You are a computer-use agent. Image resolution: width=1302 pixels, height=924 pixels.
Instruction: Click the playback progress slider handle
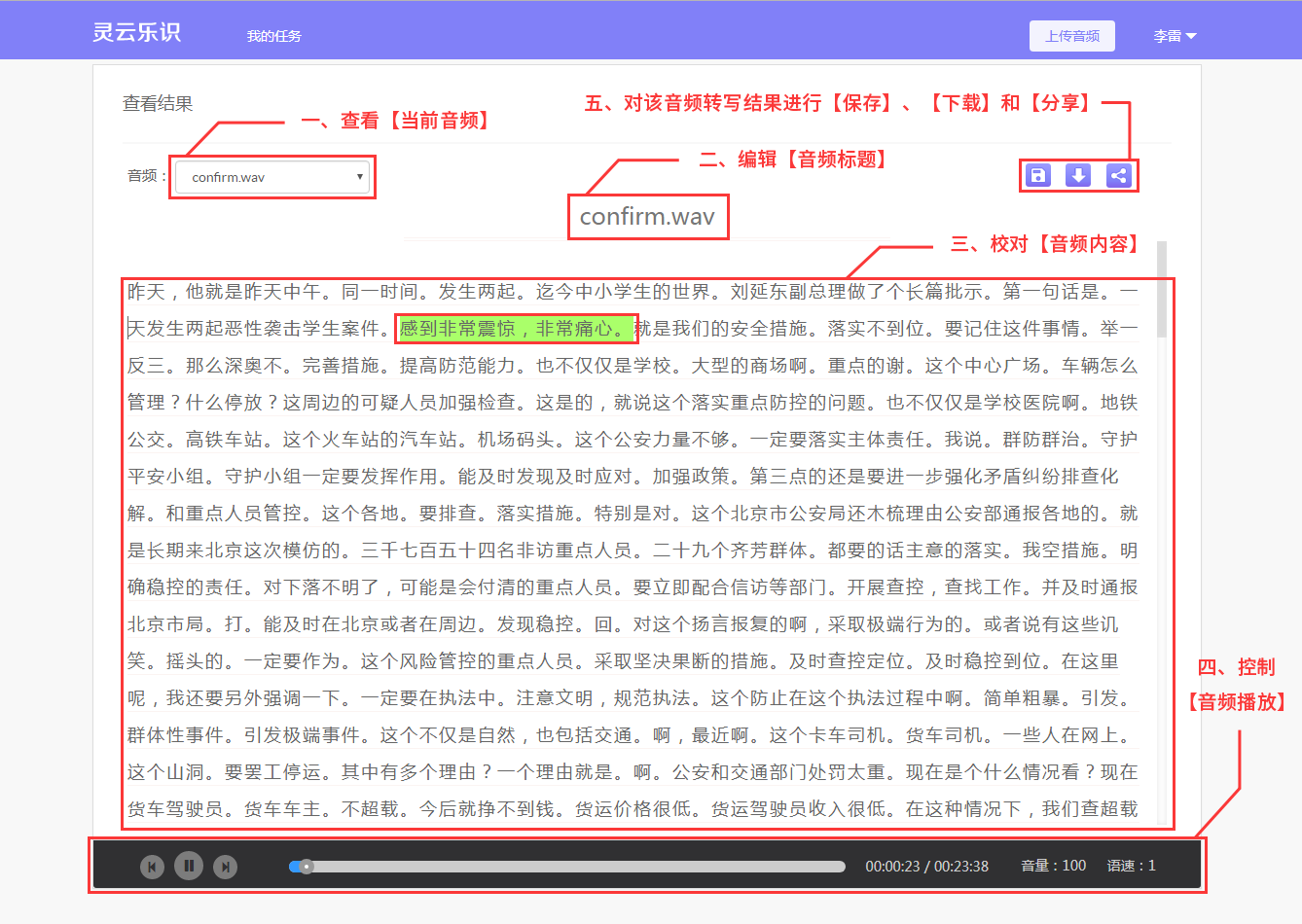307,867
